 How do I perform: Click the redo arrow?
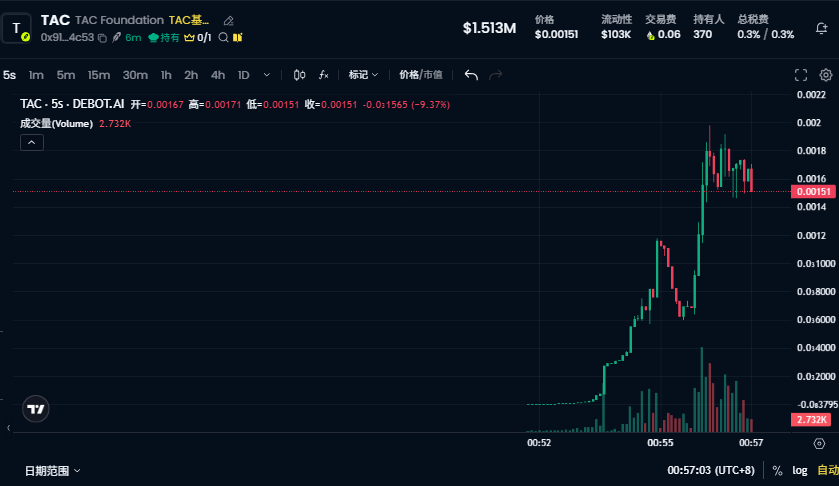[x=496, y=75]
